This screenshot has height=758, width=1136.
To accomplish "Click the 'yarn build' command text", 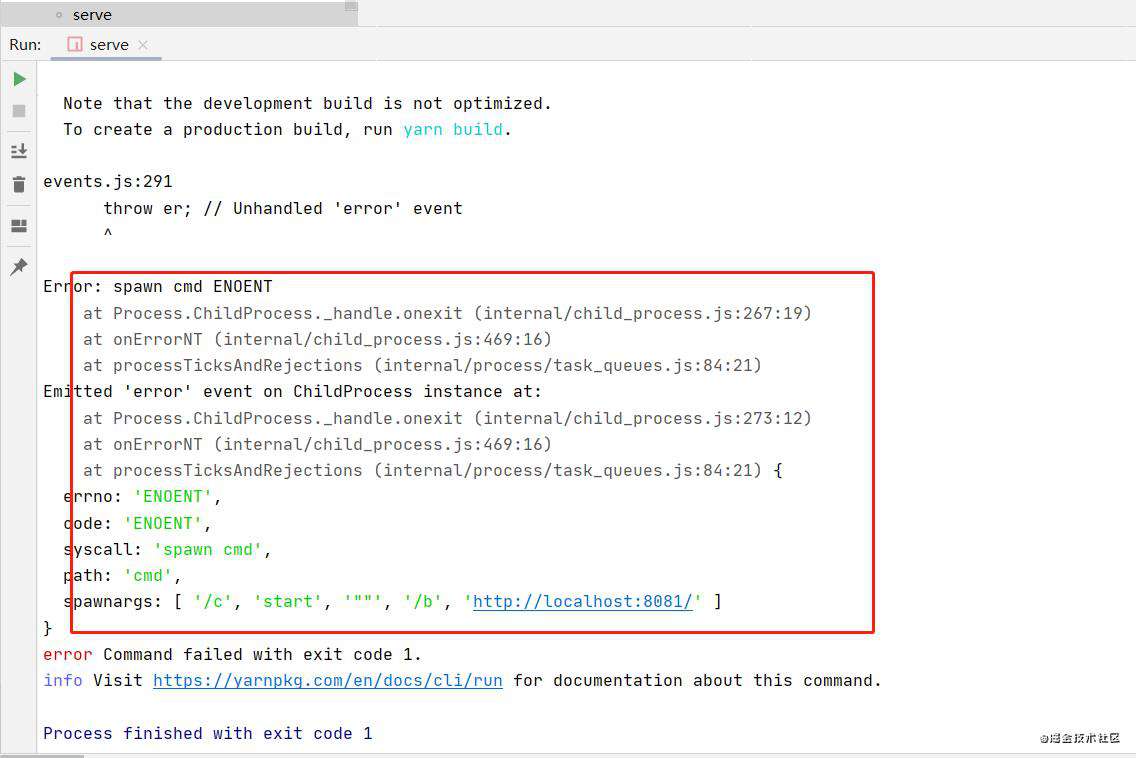I will [453, 130].
